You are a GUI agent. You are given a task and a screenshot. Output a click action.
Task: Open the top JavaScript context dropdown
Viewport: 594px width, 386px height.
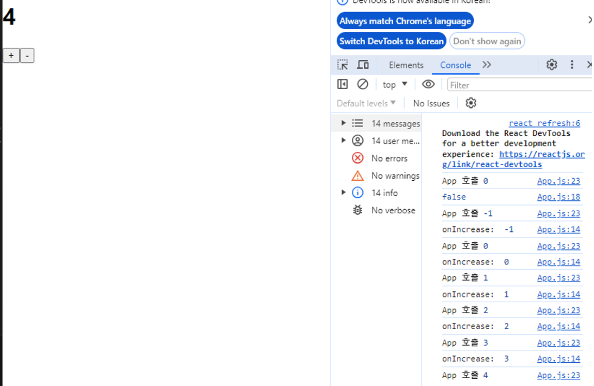pos(395,84)
